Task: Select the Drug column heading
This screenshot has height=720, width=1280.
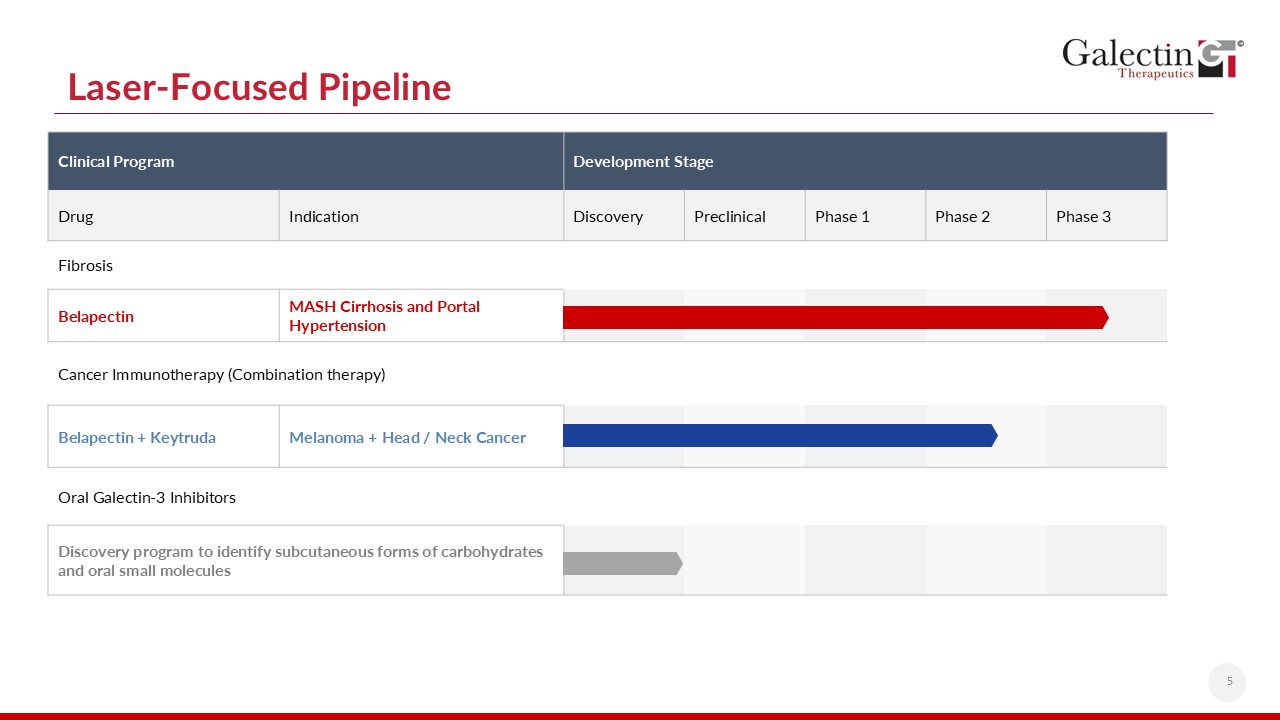Action: [x=76, y=216]
